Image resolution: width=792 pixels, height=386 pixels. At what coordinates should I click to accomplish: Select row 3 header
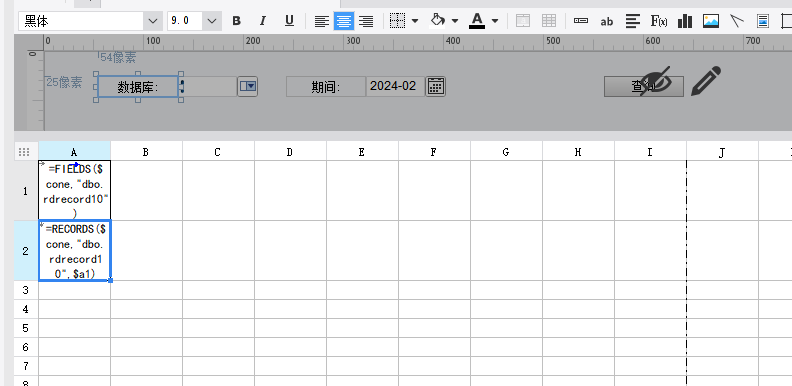click(x=26, y=290)
